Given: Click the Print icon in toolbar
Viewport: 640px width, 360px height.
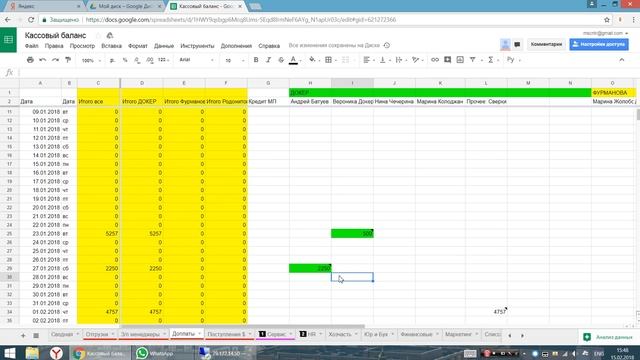Looking at the screenshot, I should [x=30, y=60].
